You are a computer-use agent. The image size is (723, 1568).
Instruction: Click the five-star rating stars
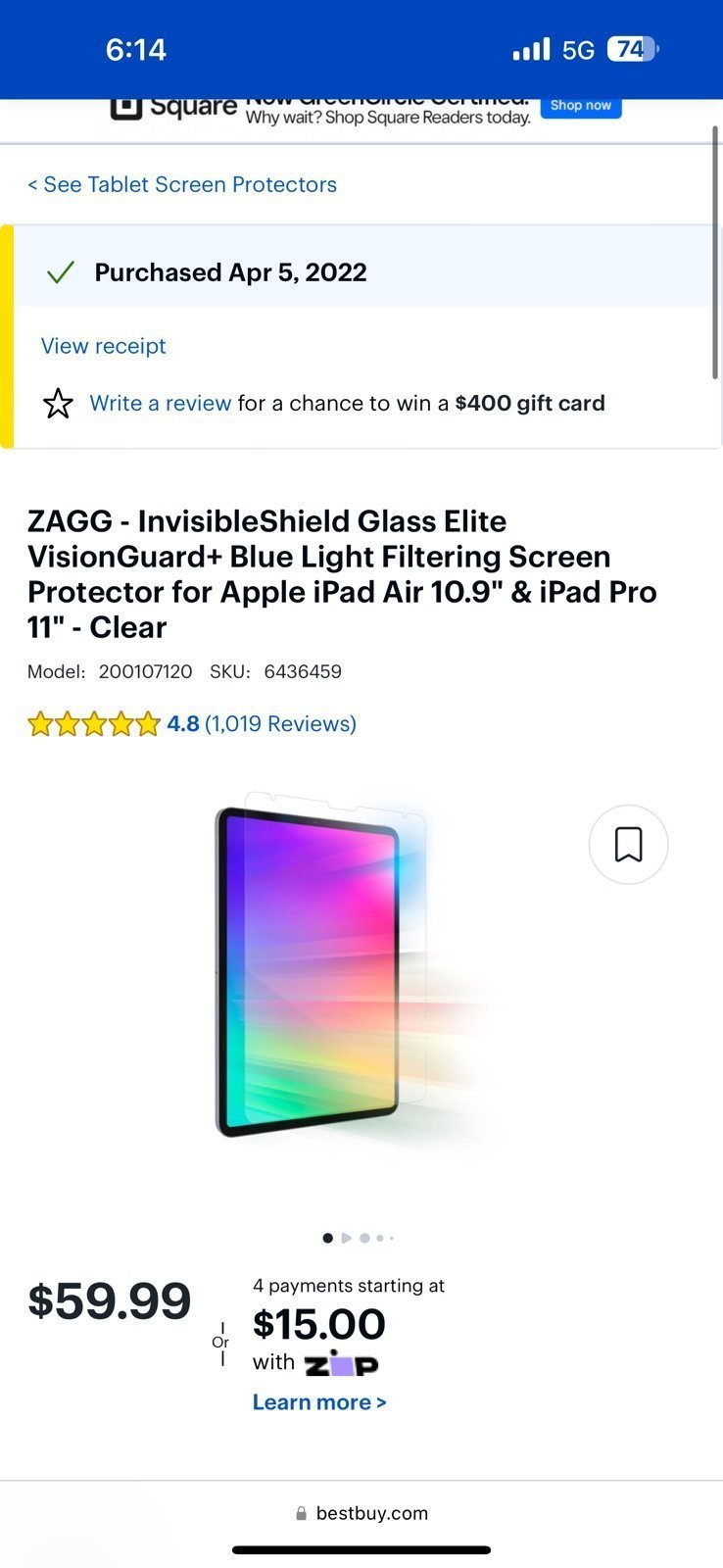pos(93,724)
